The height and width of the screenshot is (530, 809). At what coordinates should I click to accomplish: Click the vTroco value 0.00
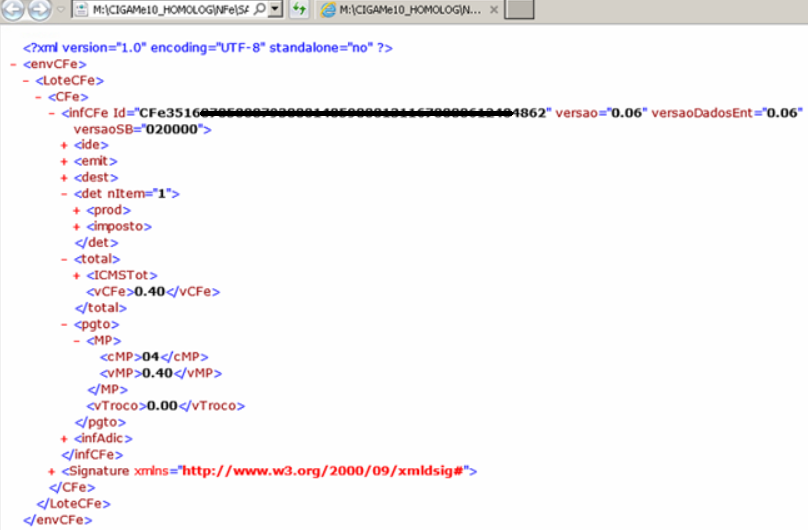click(163, 406)
